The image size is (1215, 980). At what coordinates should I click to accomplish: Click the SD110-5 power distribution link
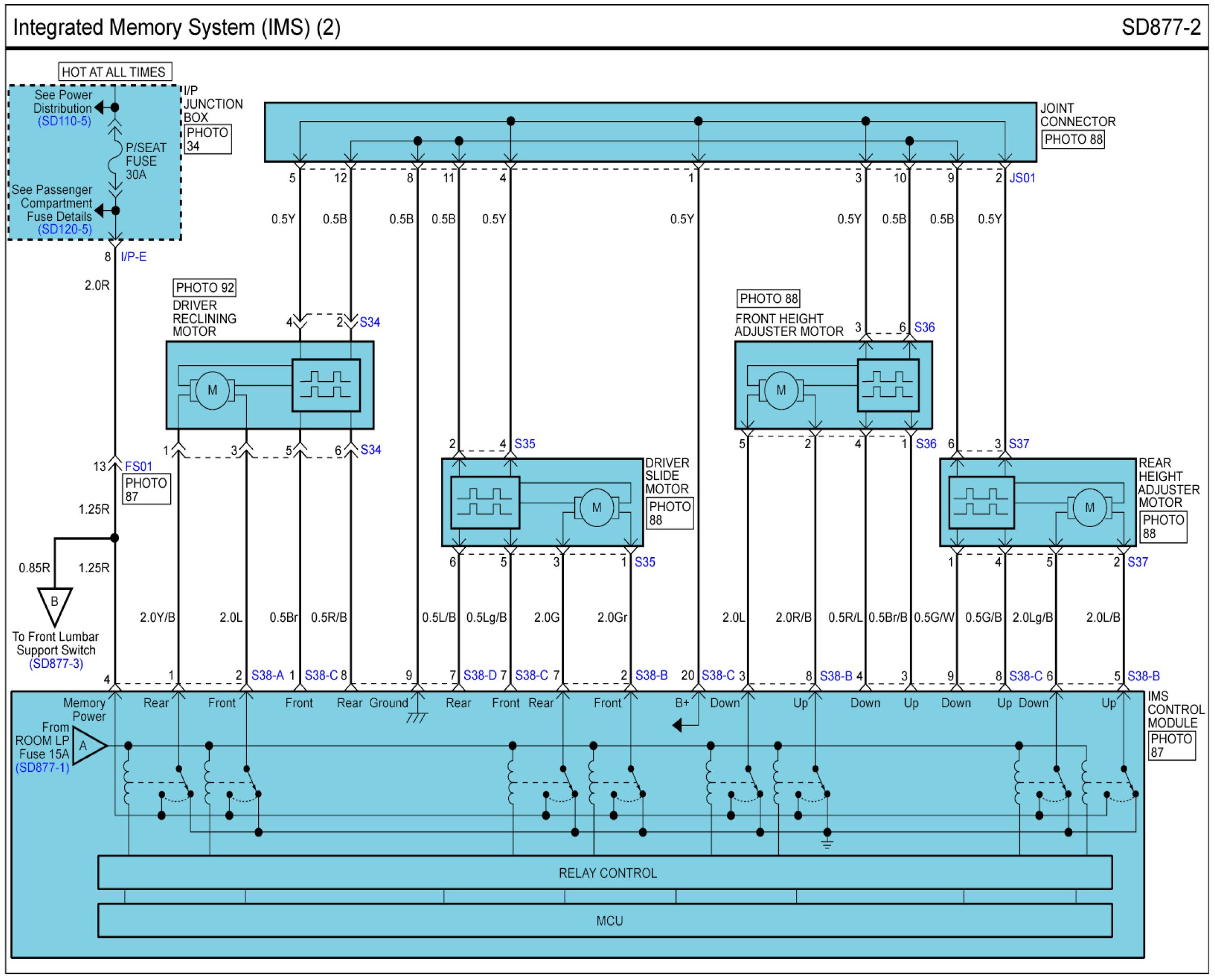pyautogui.click(x=64, y=122)
